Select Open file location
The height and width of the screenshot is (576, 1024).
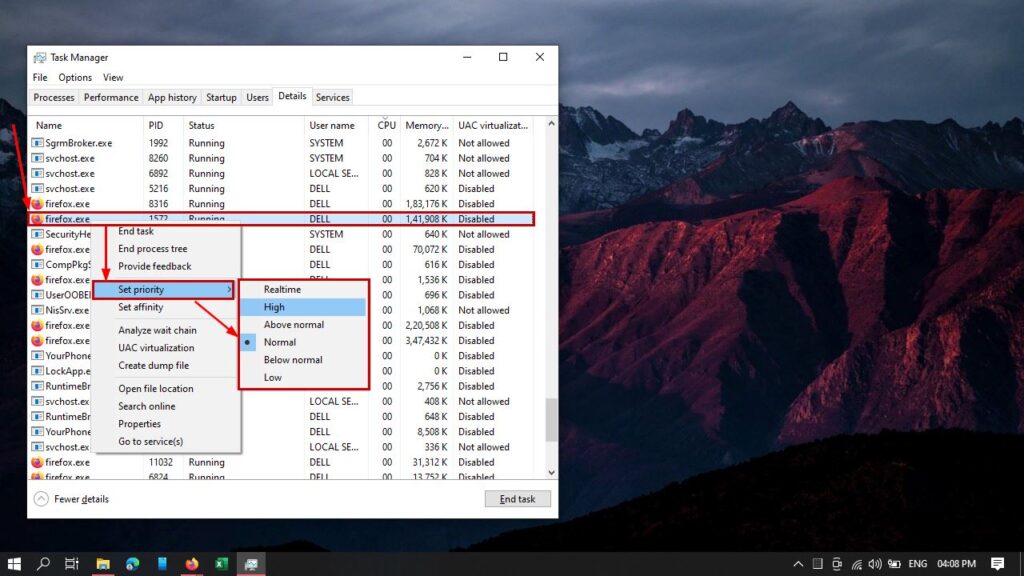155,389
